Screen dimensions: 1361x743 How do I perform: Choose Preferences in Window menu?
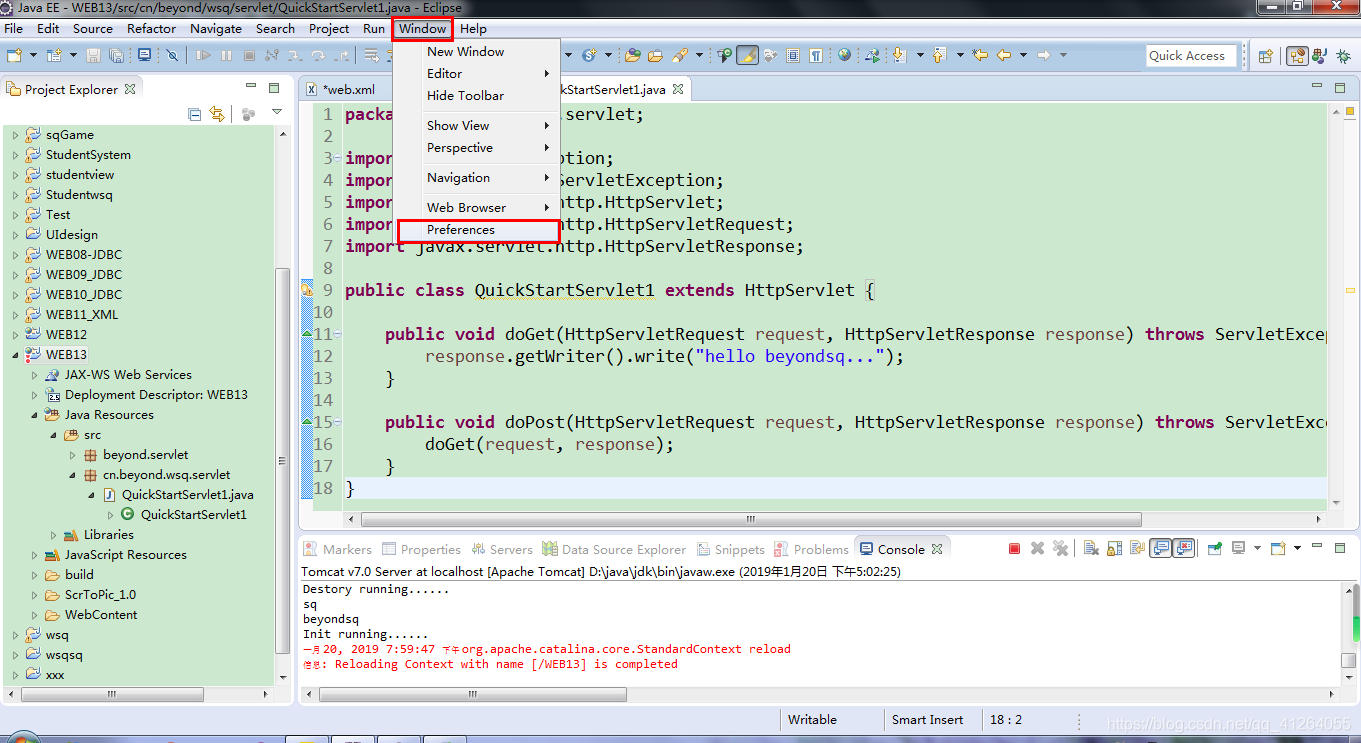pyautogui.click(x=476, y=230)
